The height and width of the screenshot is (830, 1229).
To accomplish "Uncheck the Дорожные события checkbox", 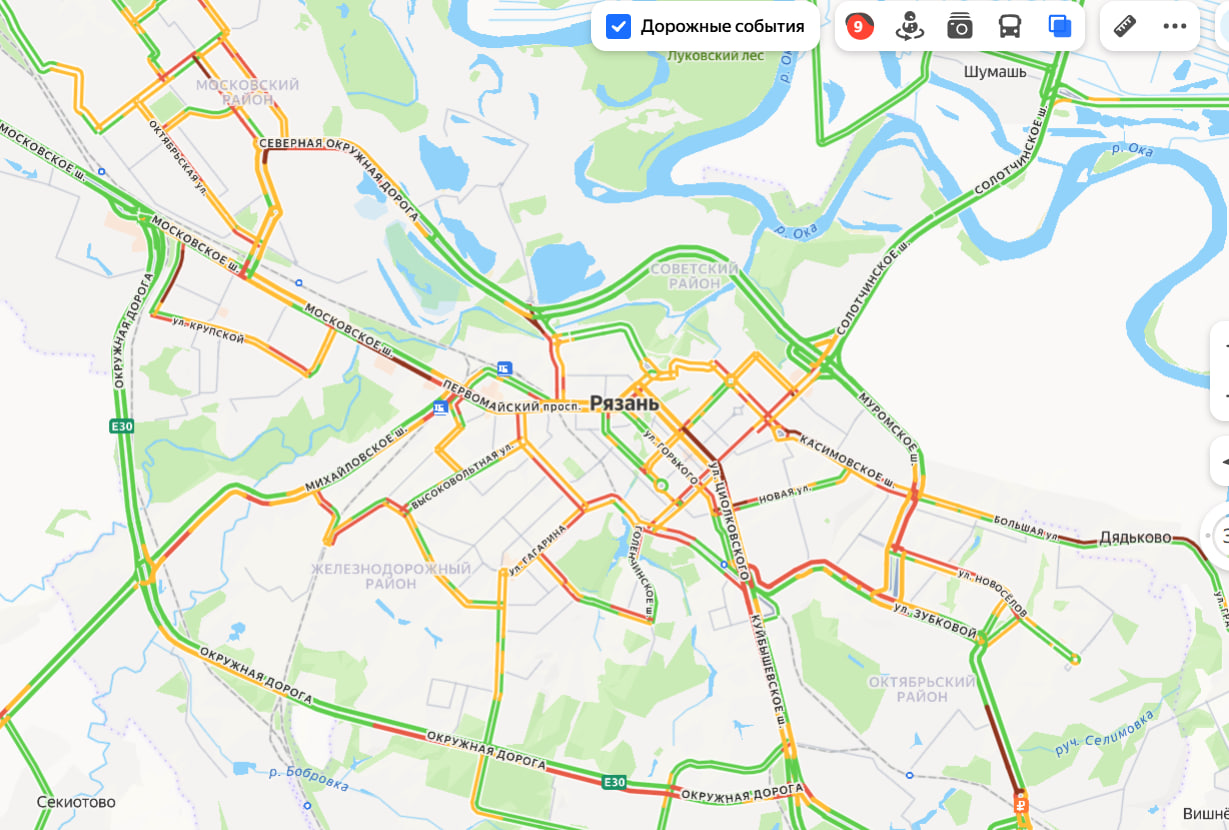I will click(619, 27).
